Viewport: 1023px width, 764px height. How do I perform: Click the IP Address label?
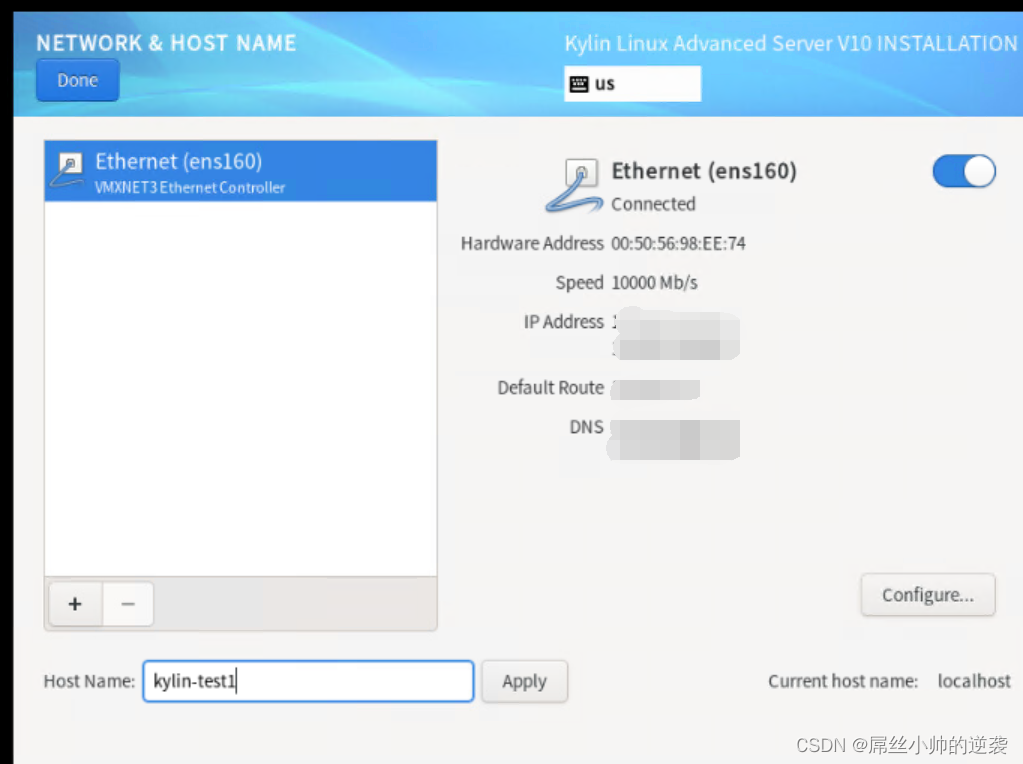pyautogui.click(x=564, y=322)
